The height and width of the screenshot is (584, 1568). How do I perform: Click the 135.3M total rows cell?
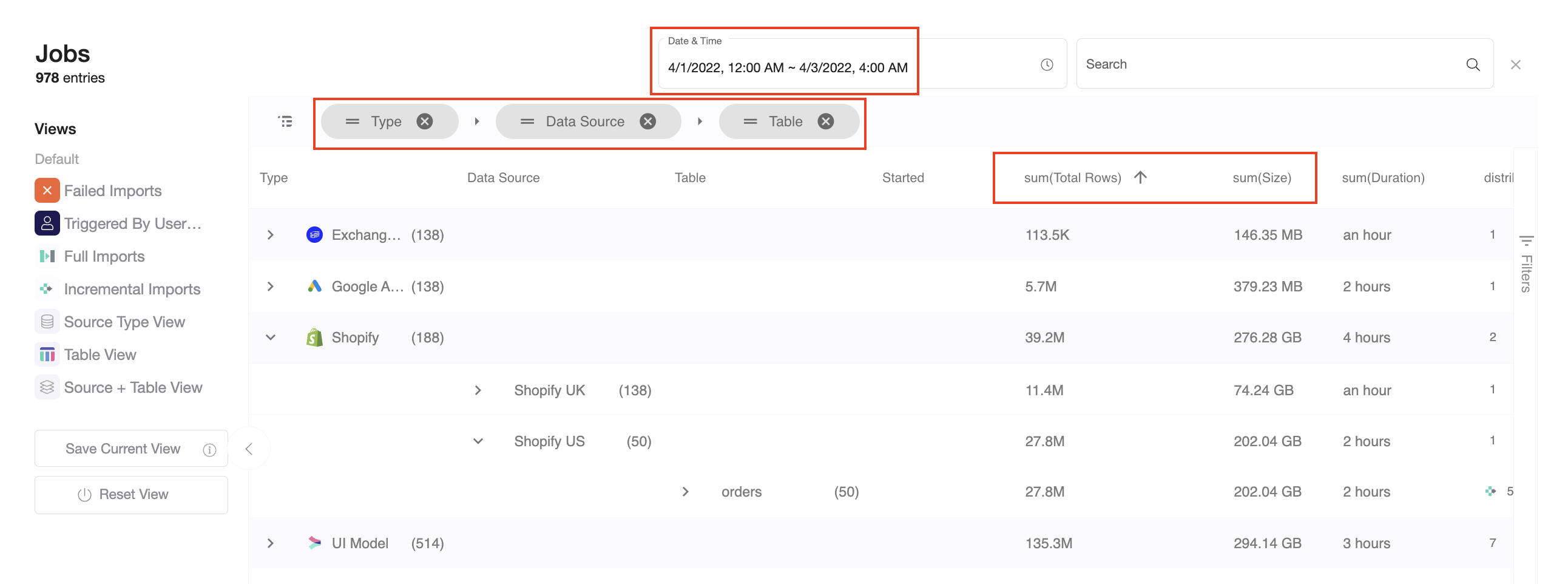(x=1048, y=543)
